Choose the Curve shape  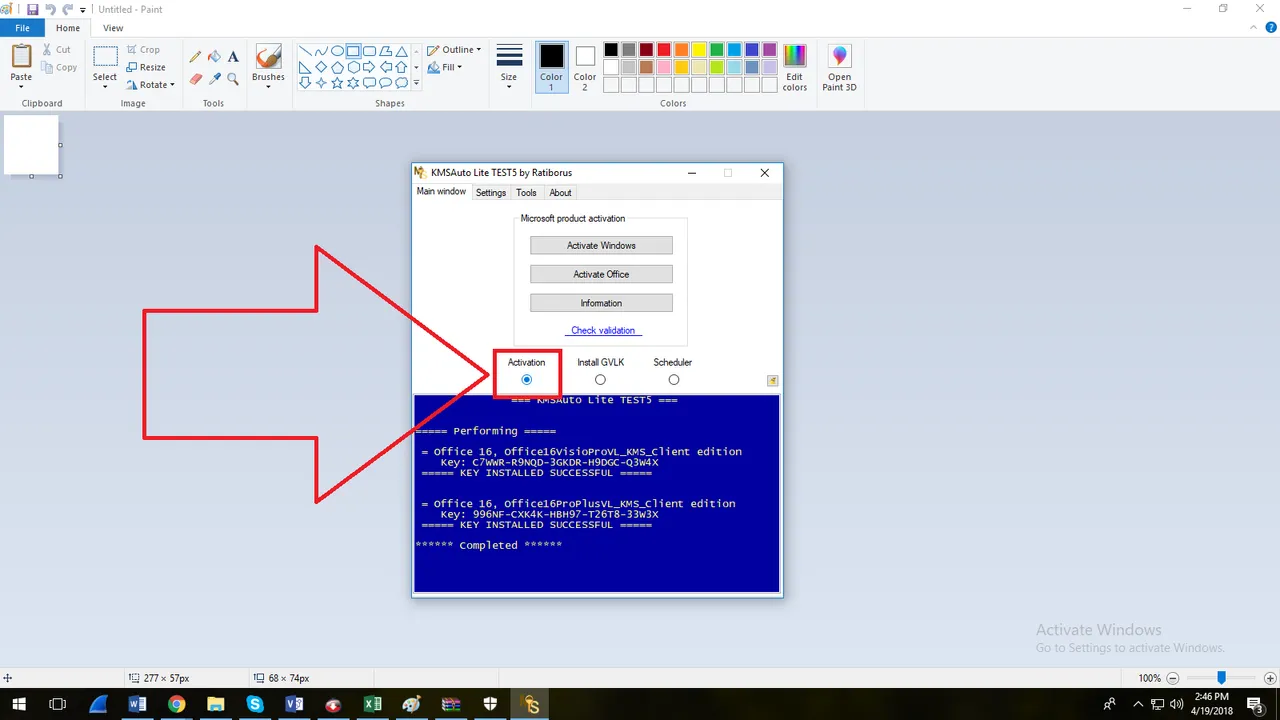click(x=321, y=51)
